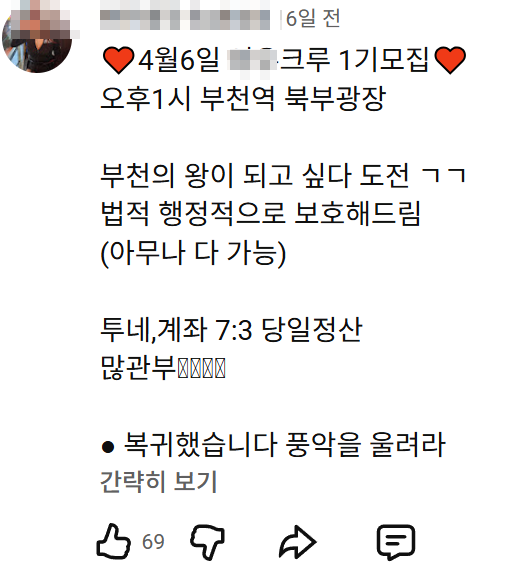Click the text '부천의 왕이 되고 싶다'

pyautogui.click(x=226, y=175)
